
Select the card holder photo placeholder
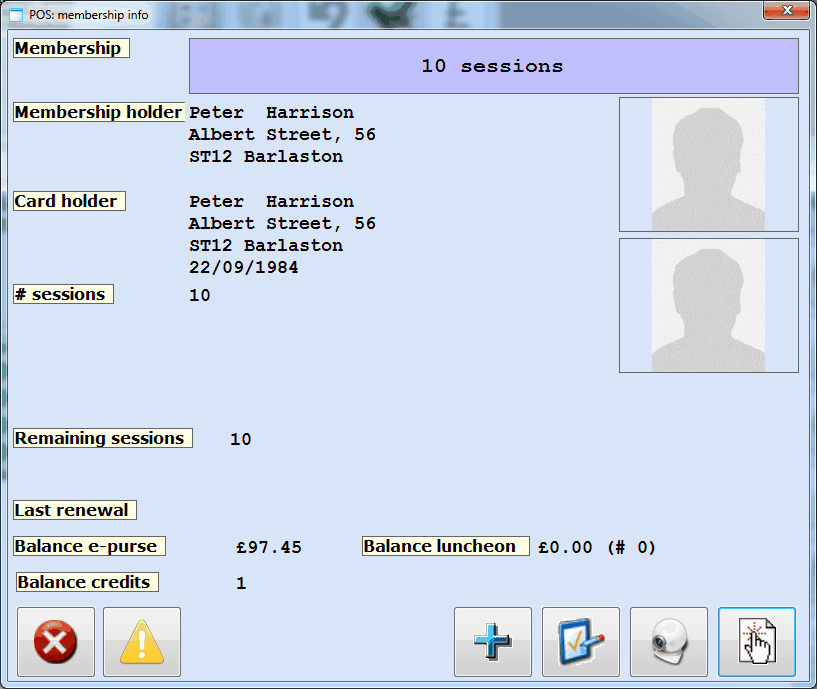point(708,305)
